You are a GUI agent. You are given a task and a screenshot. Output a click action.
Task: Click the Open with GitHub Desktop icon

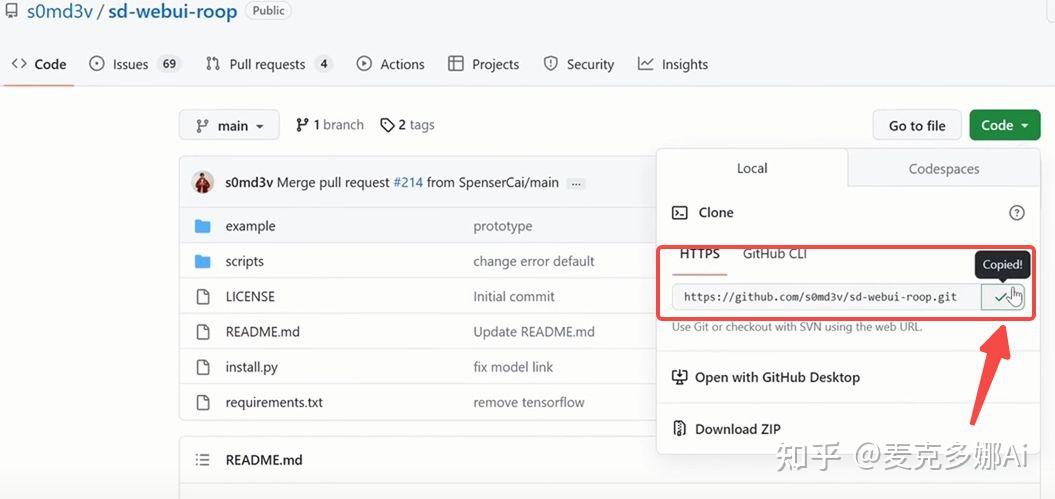(x=679, y=377)
